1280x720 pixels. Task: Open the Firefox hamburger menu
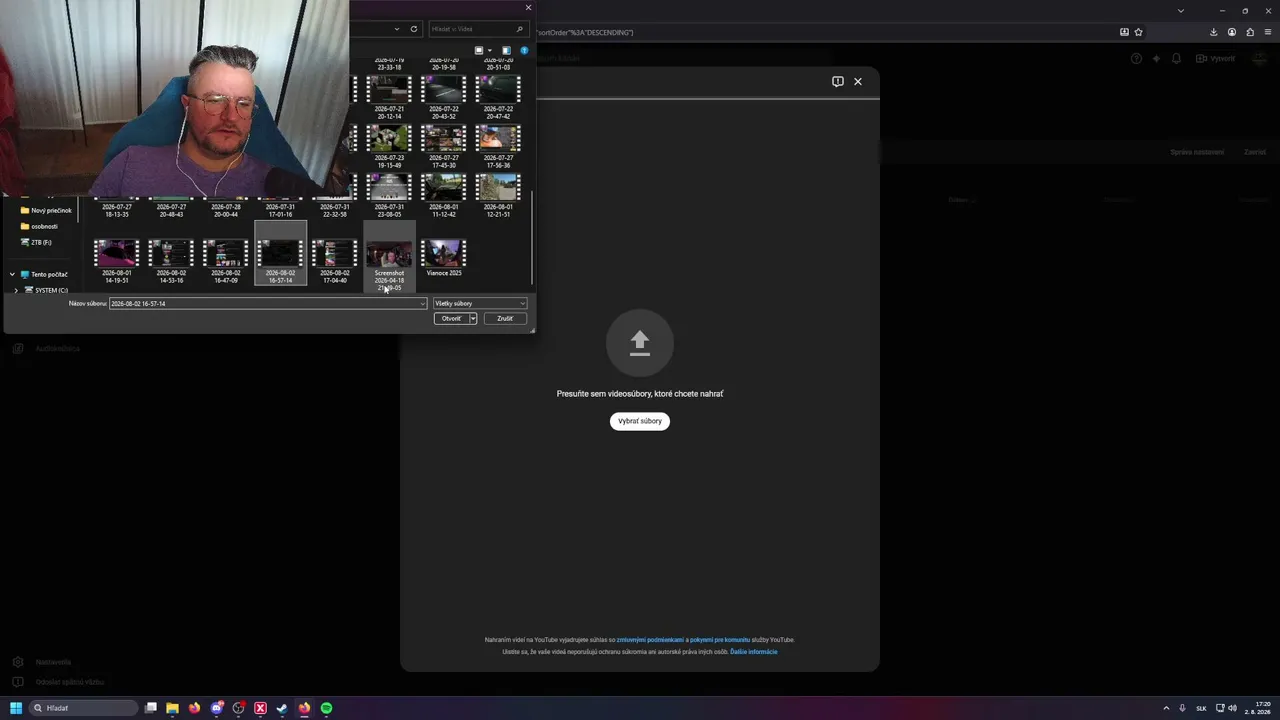(x=1268, y=32)
